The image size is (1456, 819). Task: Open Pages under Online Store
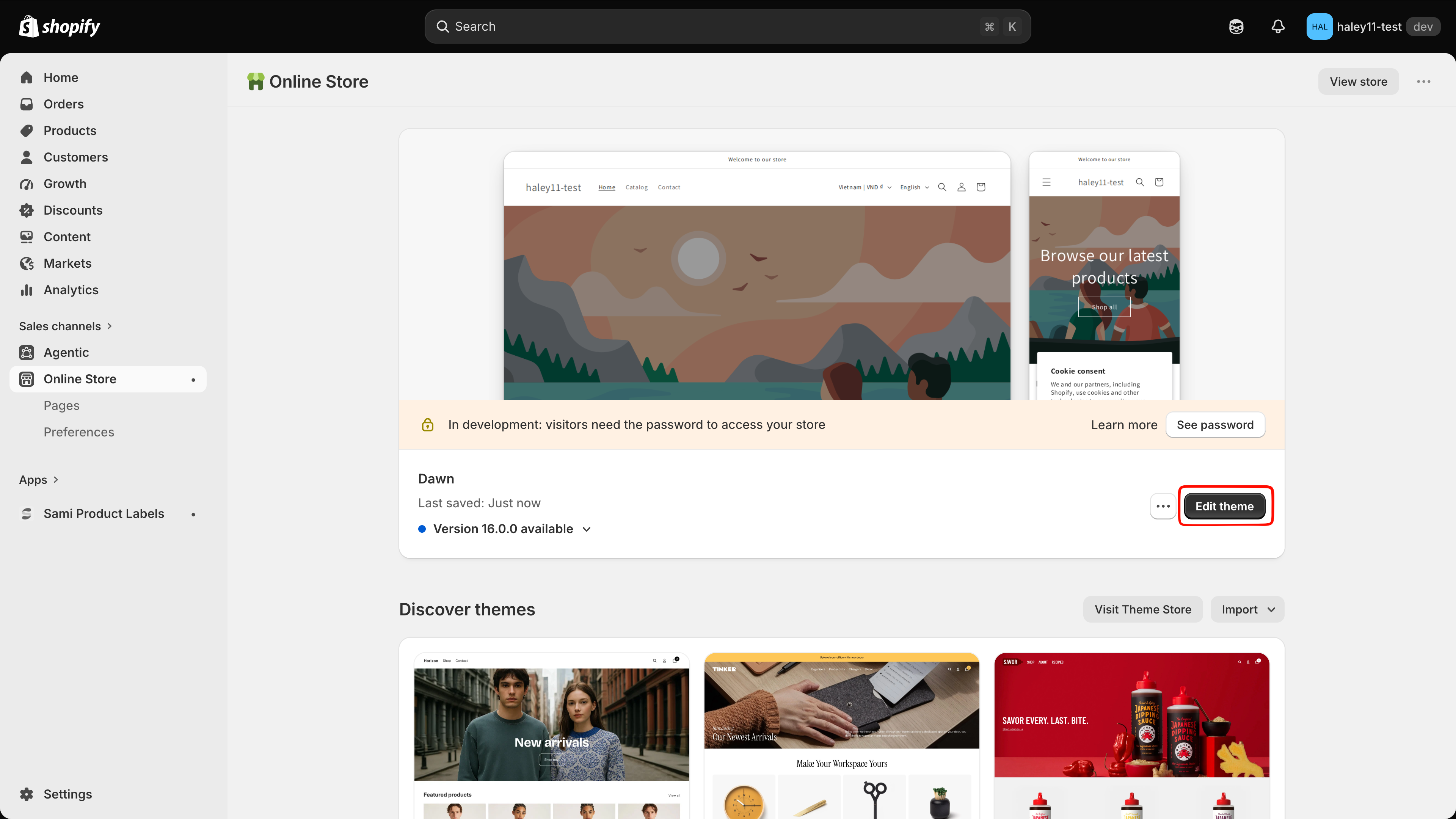[61, 406]
